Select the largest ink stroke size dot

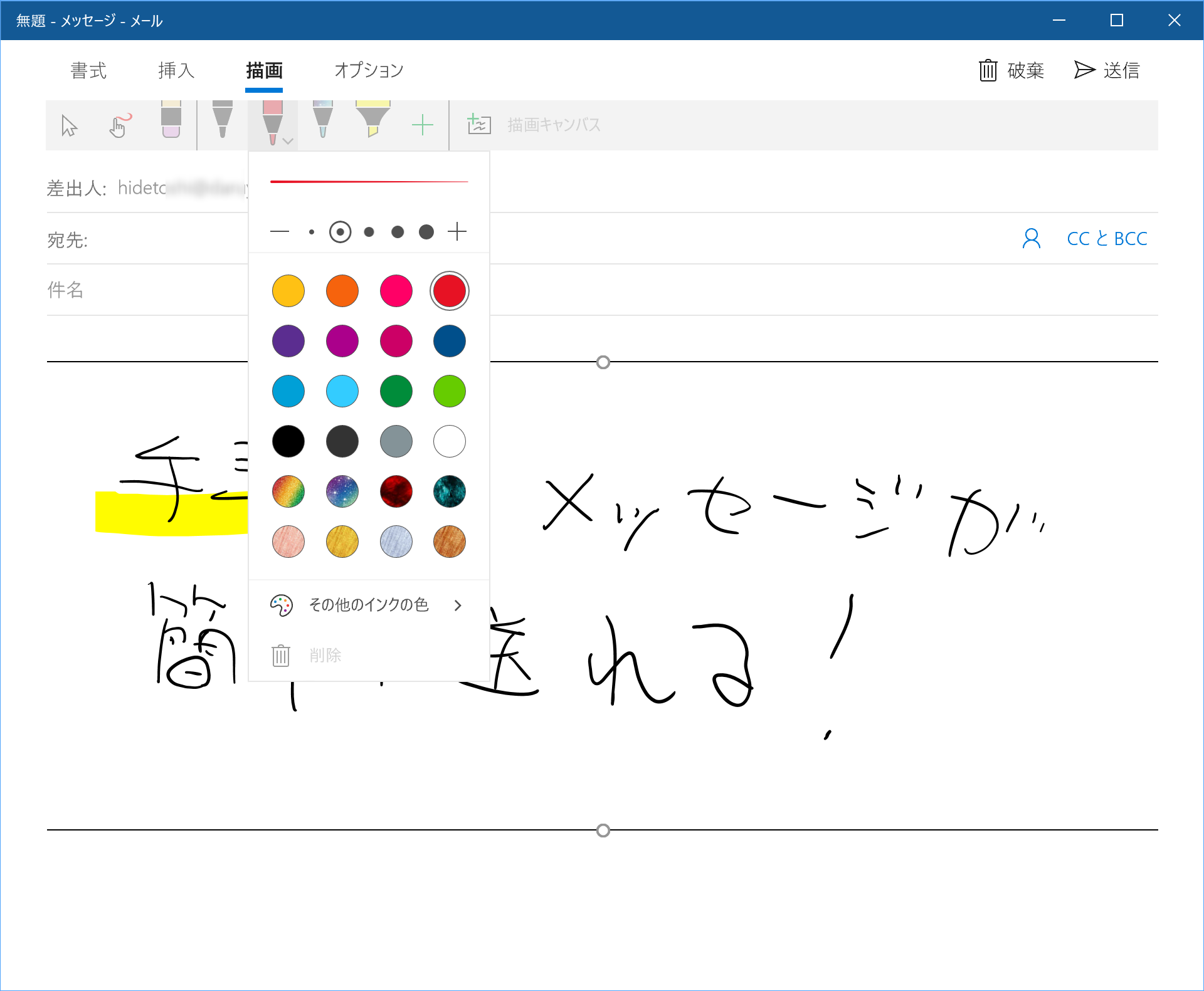pos(426,231)
